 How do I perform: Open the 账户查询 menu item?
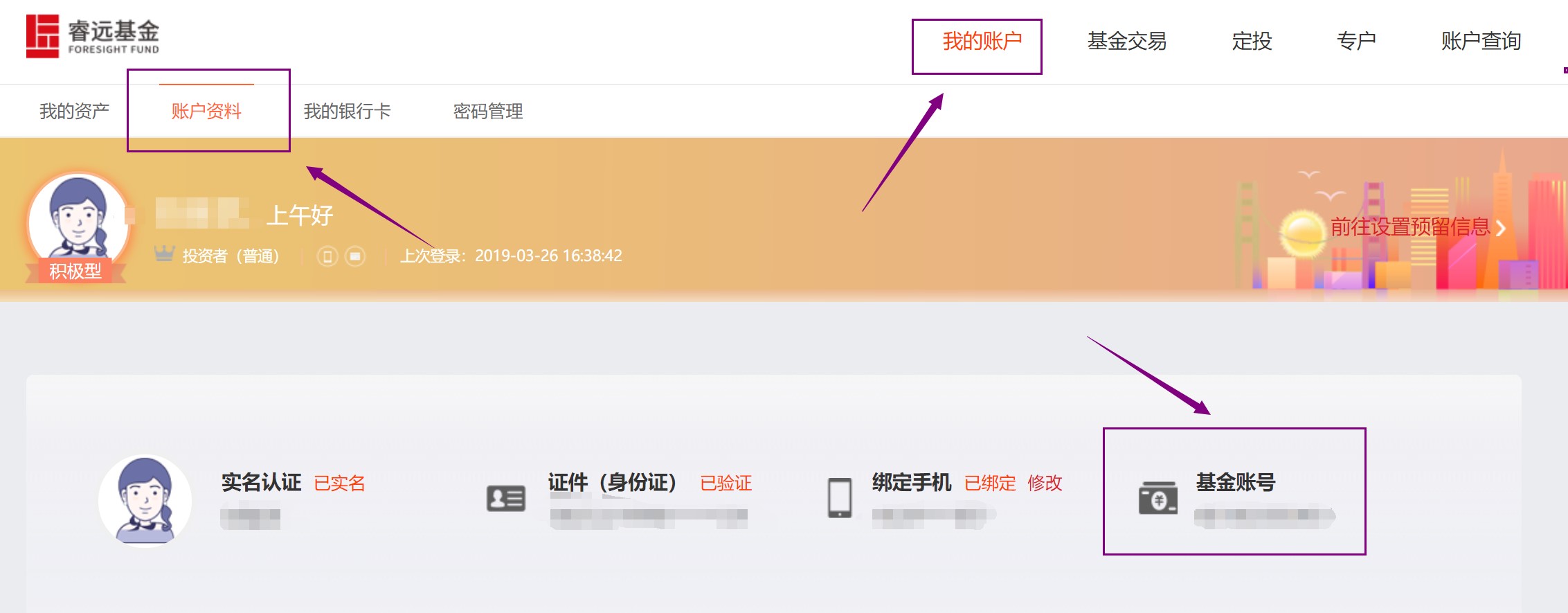pyautogui.click(x=1481, y=42)
